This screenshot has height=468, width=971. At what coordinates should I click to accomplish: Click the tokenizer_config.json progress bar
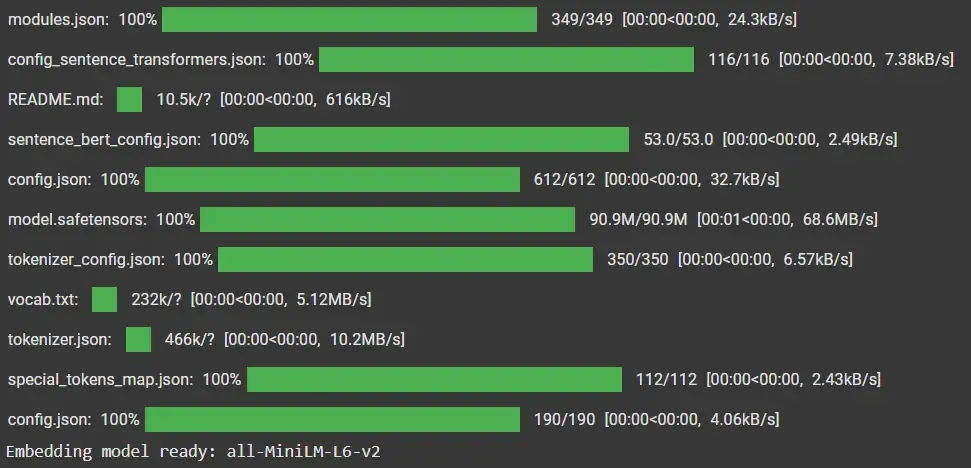pyautogui.click(x=405, y=260)
